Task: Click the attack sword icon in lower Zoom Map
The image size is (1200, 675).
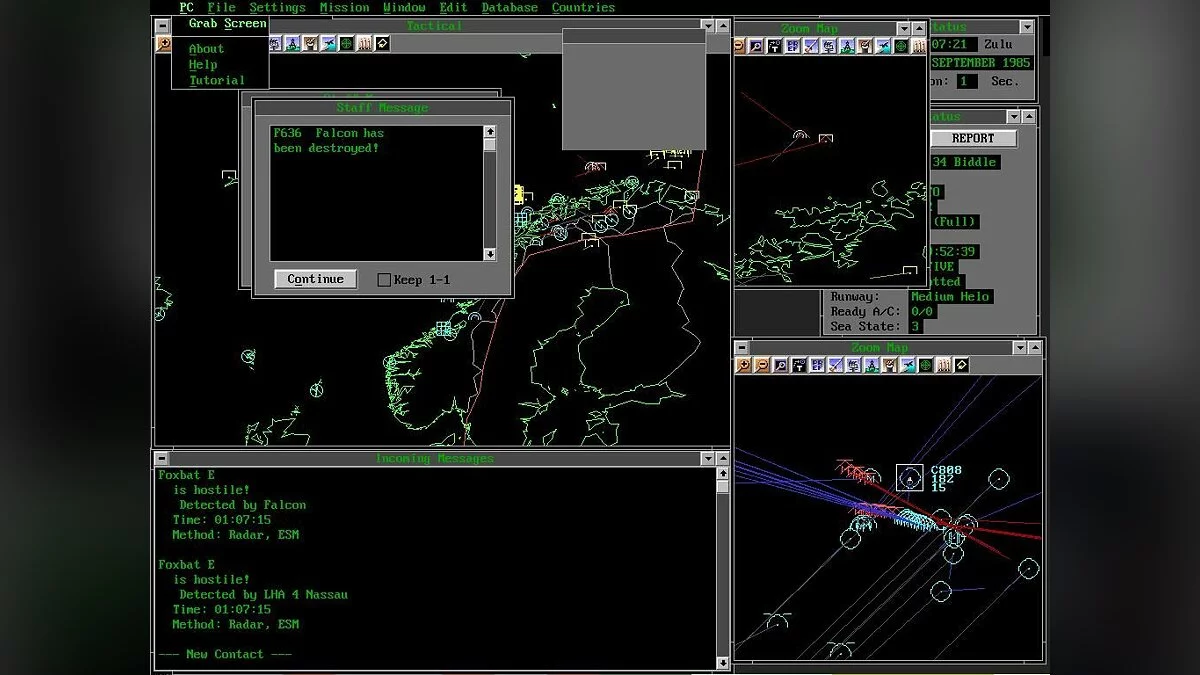Action: (x=835, y=365)
